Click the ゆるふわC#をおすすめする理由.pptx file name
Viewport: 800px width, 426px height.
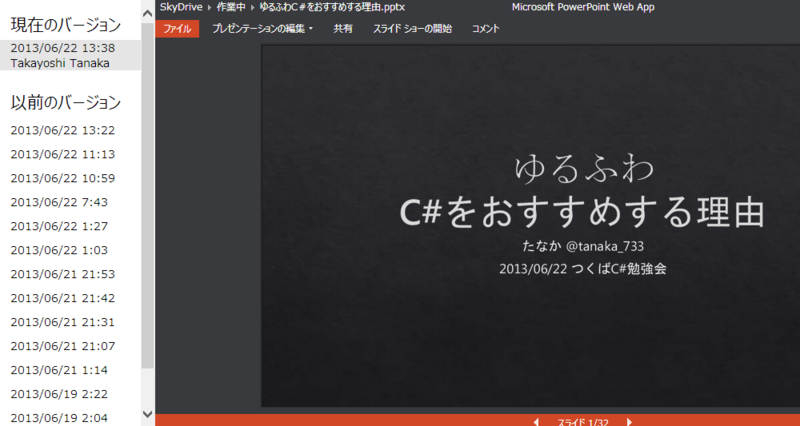[x=332, y=7]
